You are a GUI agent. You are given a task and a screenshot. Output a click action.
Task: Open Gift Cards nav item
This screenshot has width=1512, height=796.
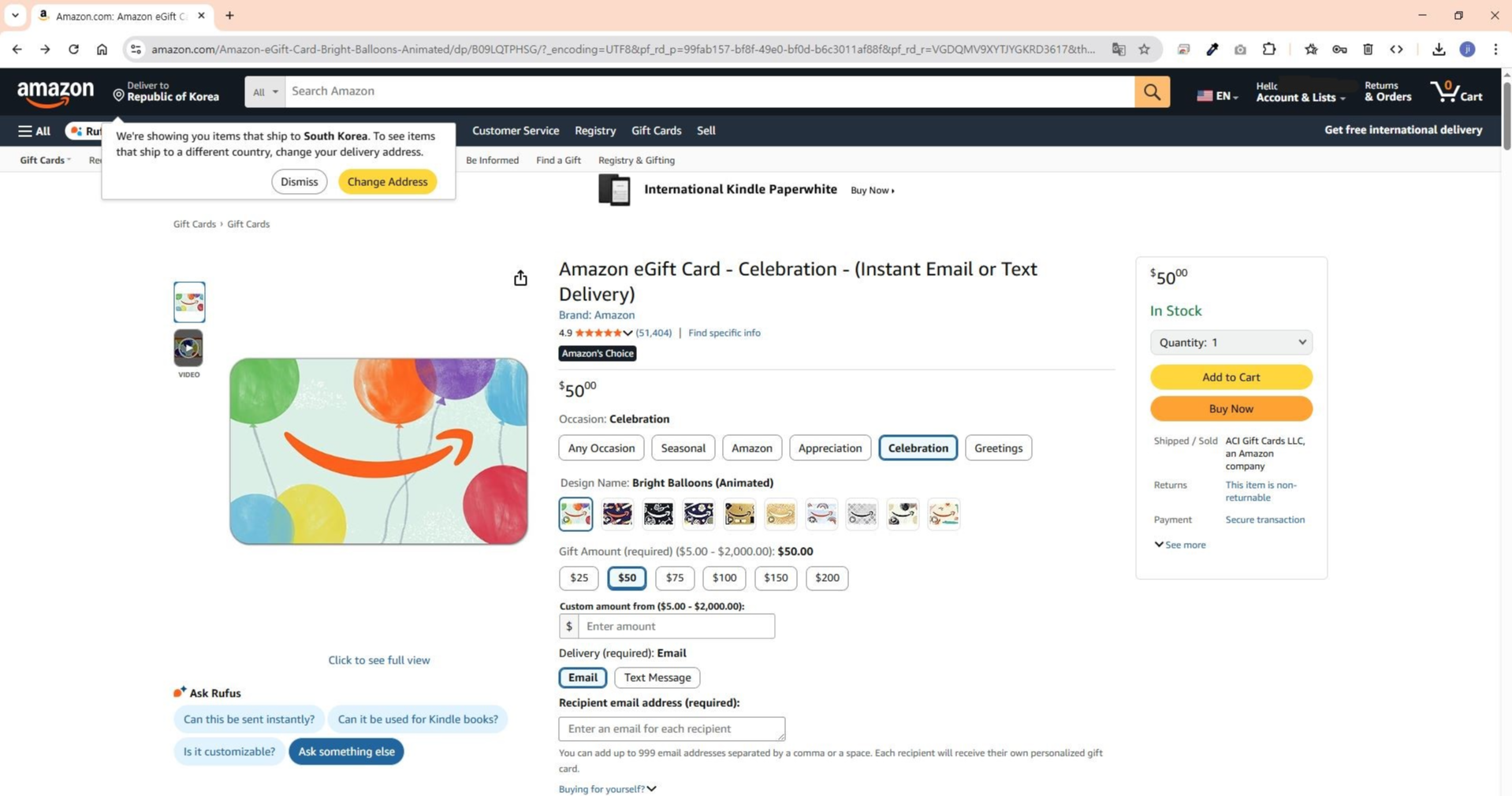[656, 131]
